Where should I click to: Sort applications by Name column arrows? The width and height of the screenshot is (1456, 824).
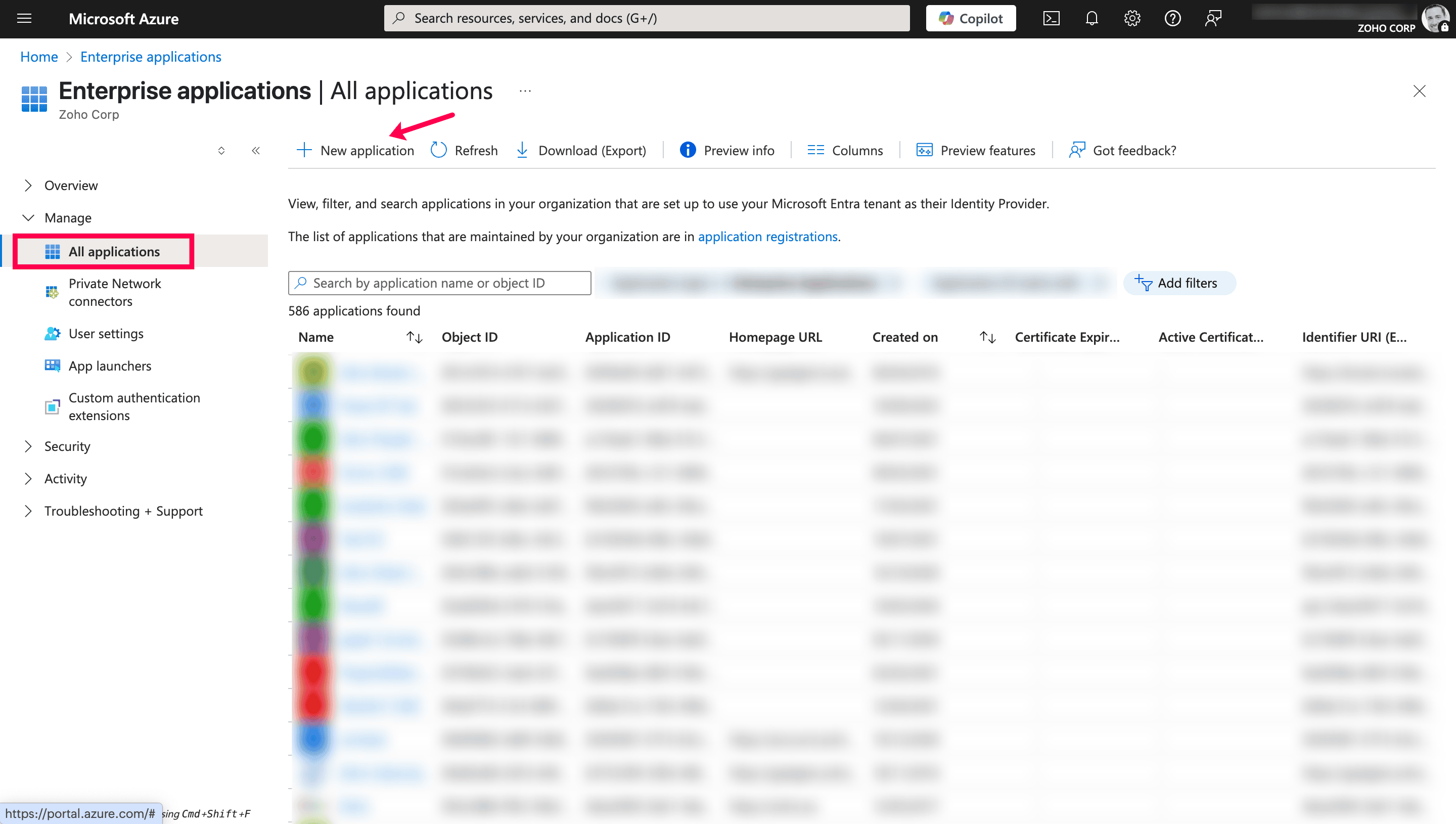click(414, 337)
